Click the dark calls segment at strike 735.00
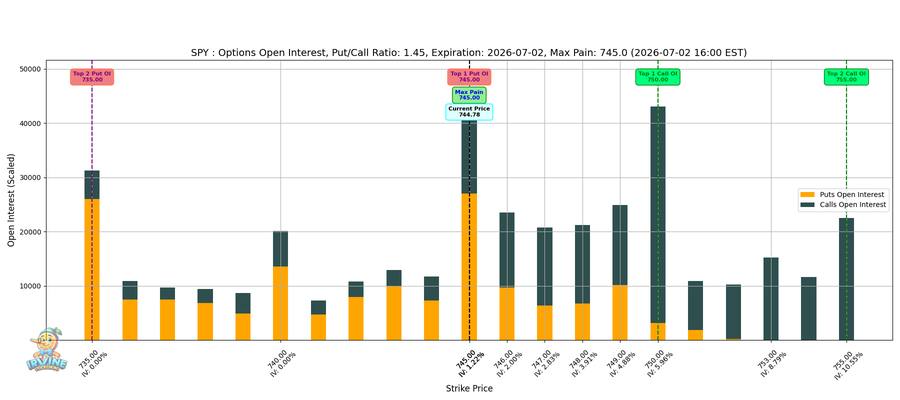 point(92,185)
